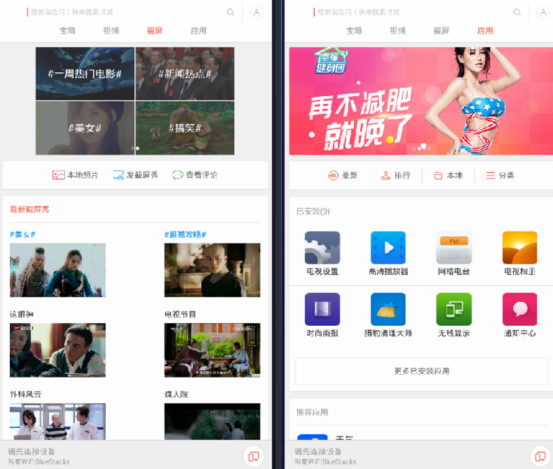This screenshot has width=553, height=469.
Task: Open the weight-loss promotional banner
Action: (x=421, y=101)
